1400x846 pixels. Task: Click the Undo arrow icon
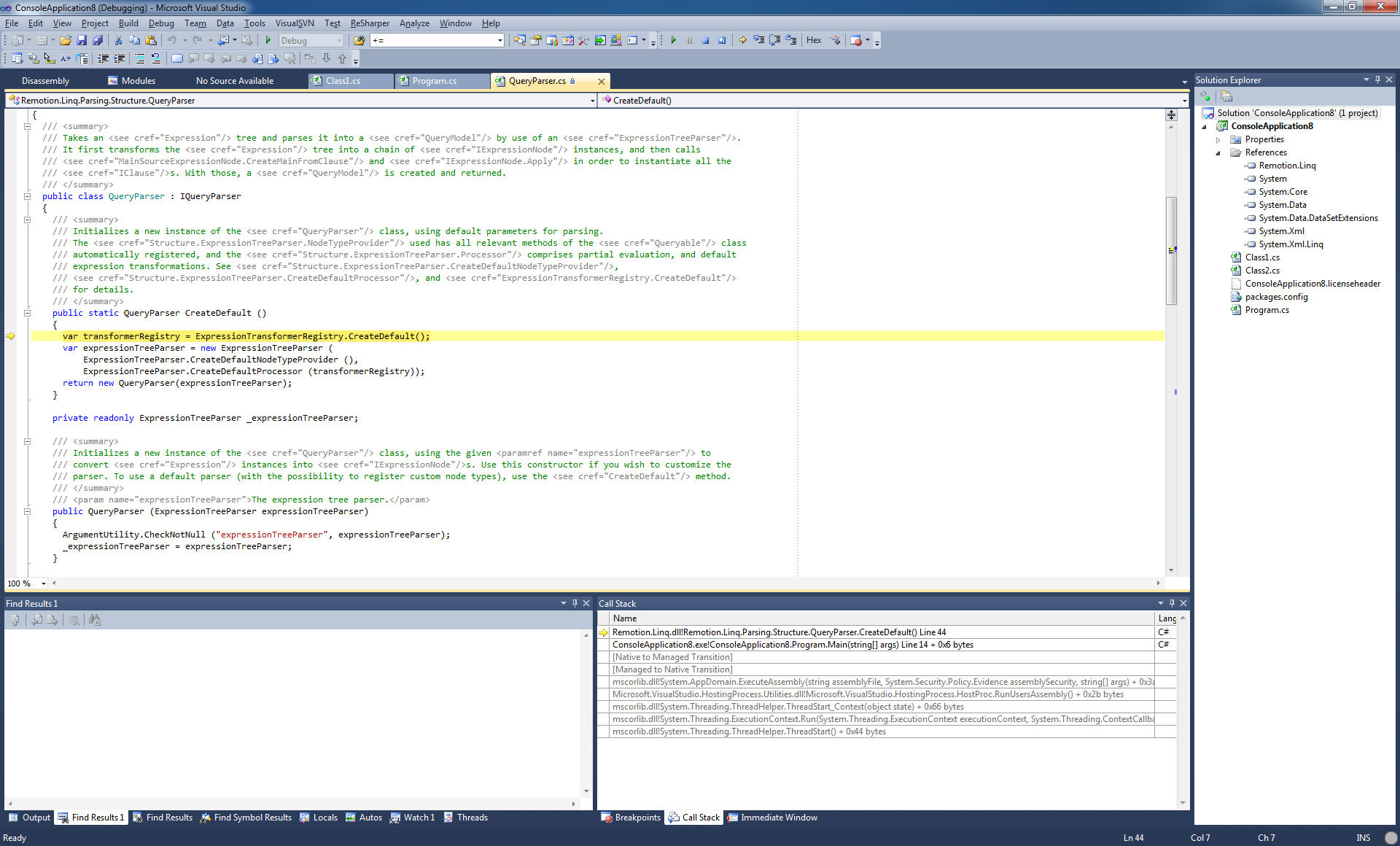[171, 41]
